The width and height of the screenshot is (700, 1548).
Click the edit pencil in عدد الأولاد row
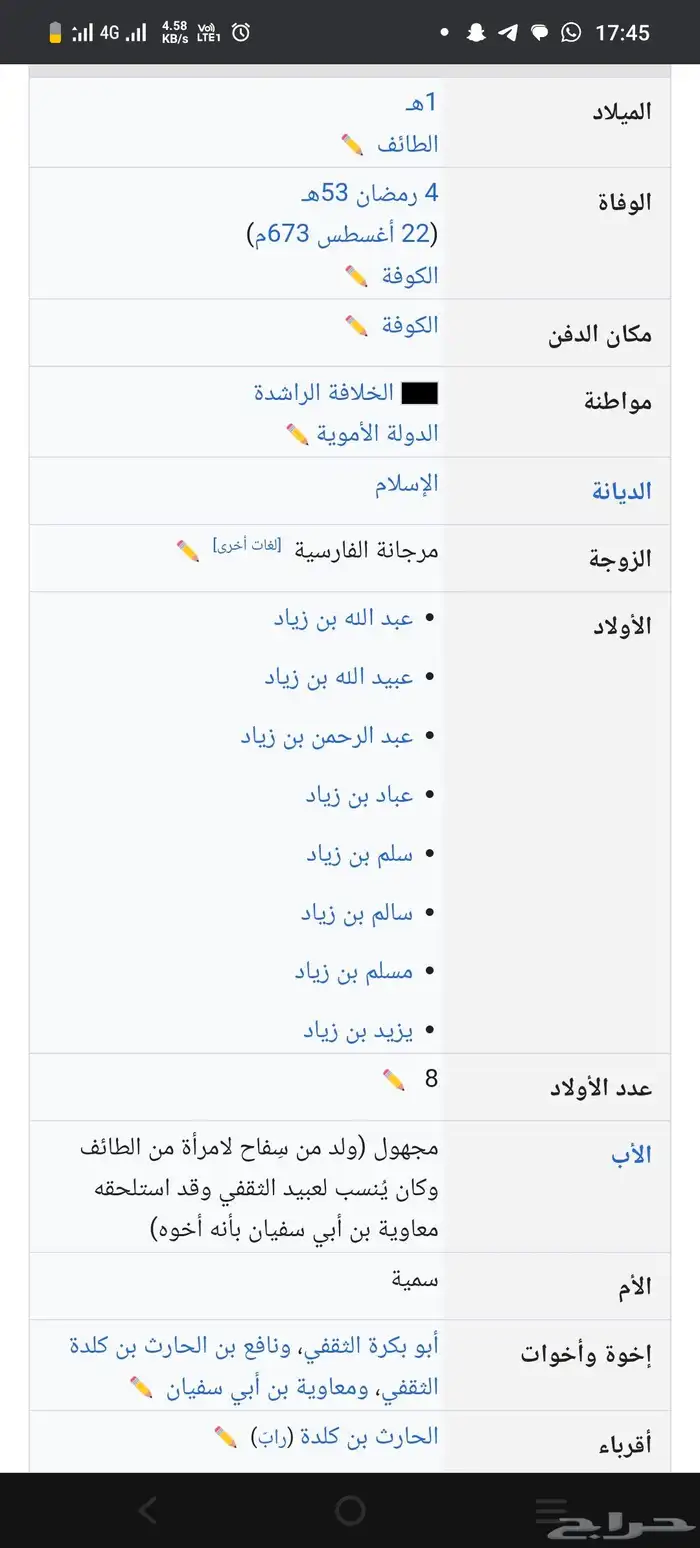(393, 1080)
